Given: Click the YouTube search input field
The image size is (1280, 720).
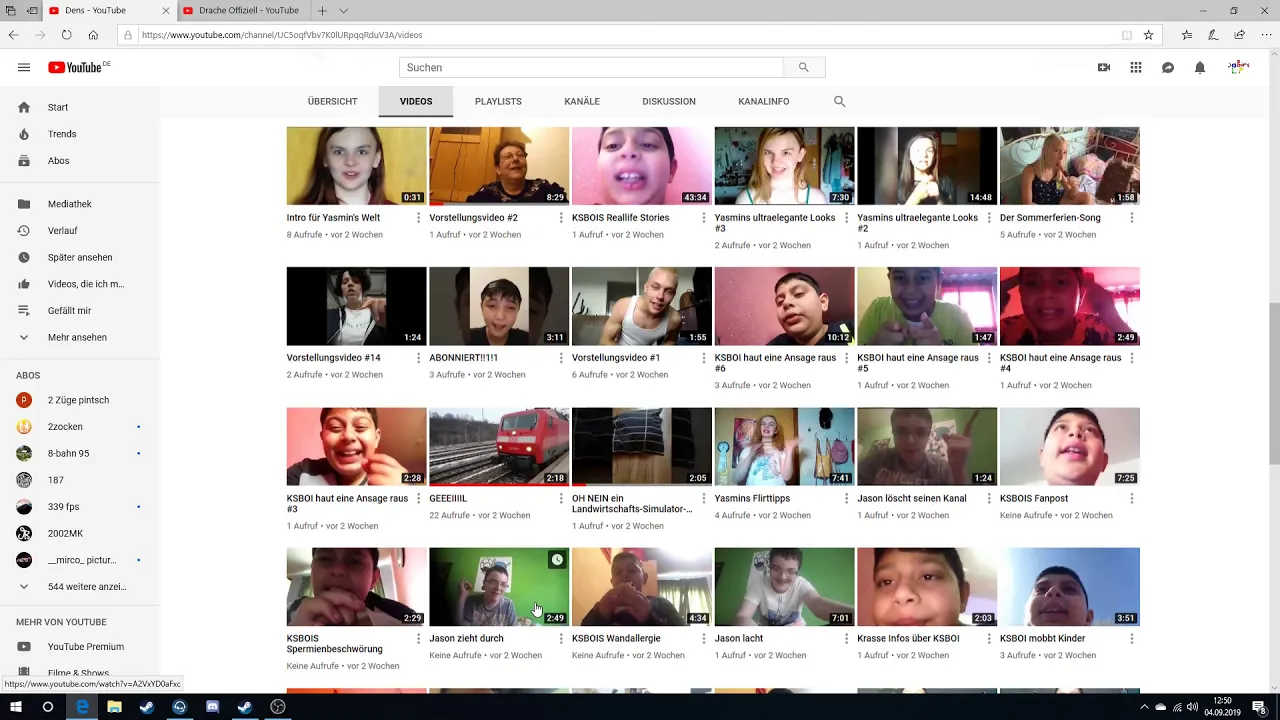Looking at the screenshot, I should click(x=591, y=67).
